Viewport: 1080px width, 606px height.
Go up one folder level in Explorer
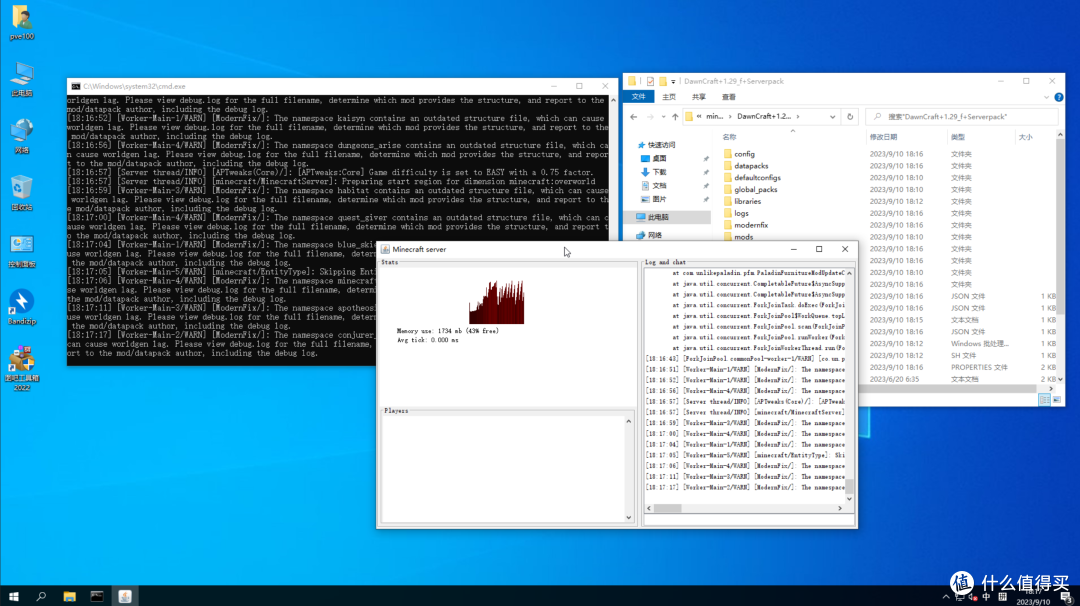tap(675, 116)
